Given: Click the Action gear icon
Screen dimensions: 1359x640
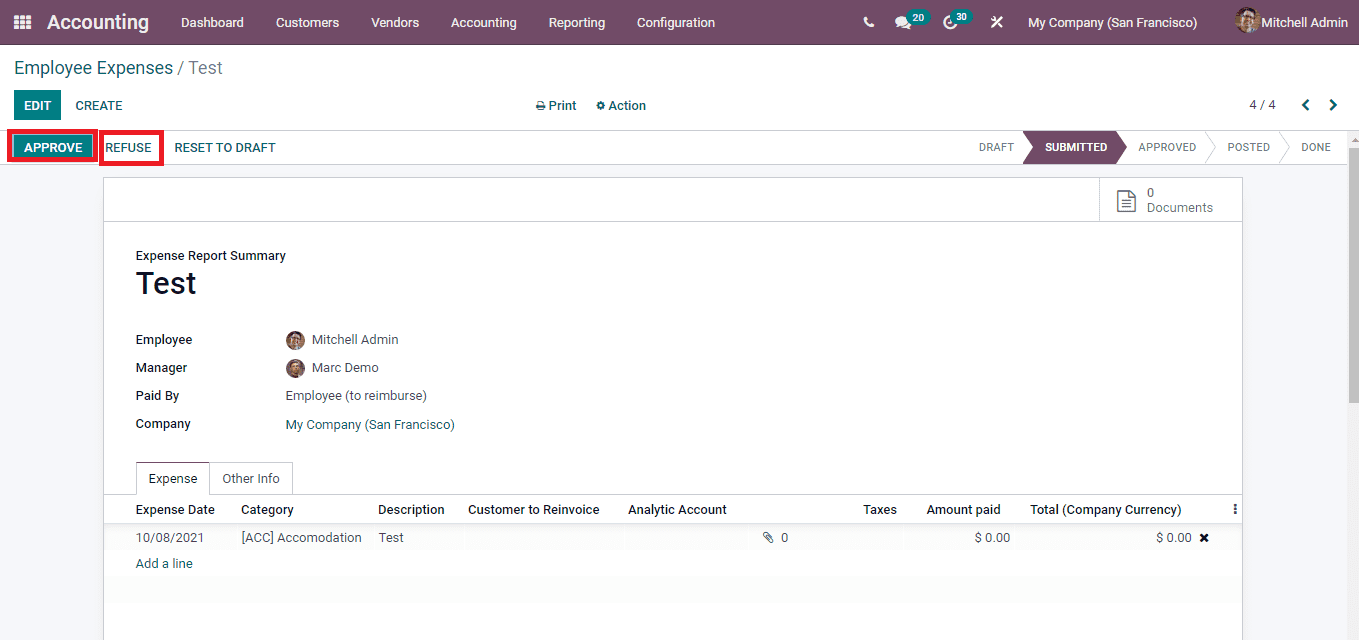Looking at the screenshot, I should (620, 105).
